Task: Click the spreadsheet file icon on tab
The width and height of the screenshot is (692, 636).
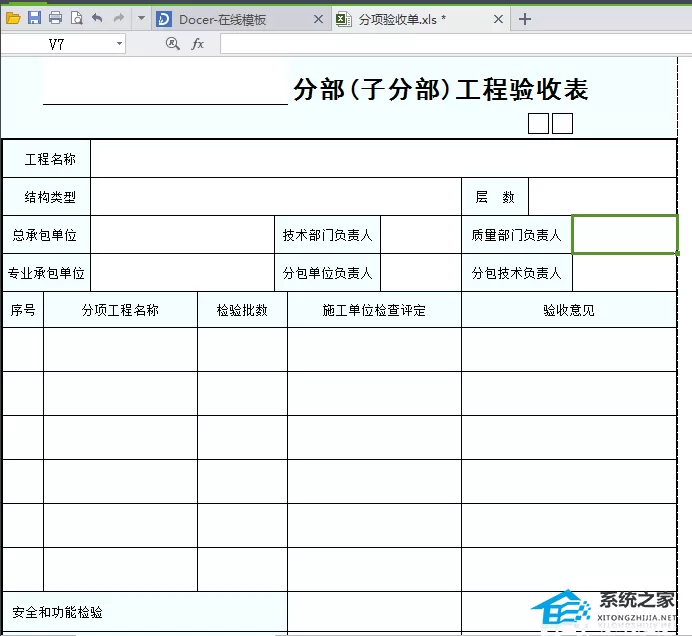Action: point(343,19)
